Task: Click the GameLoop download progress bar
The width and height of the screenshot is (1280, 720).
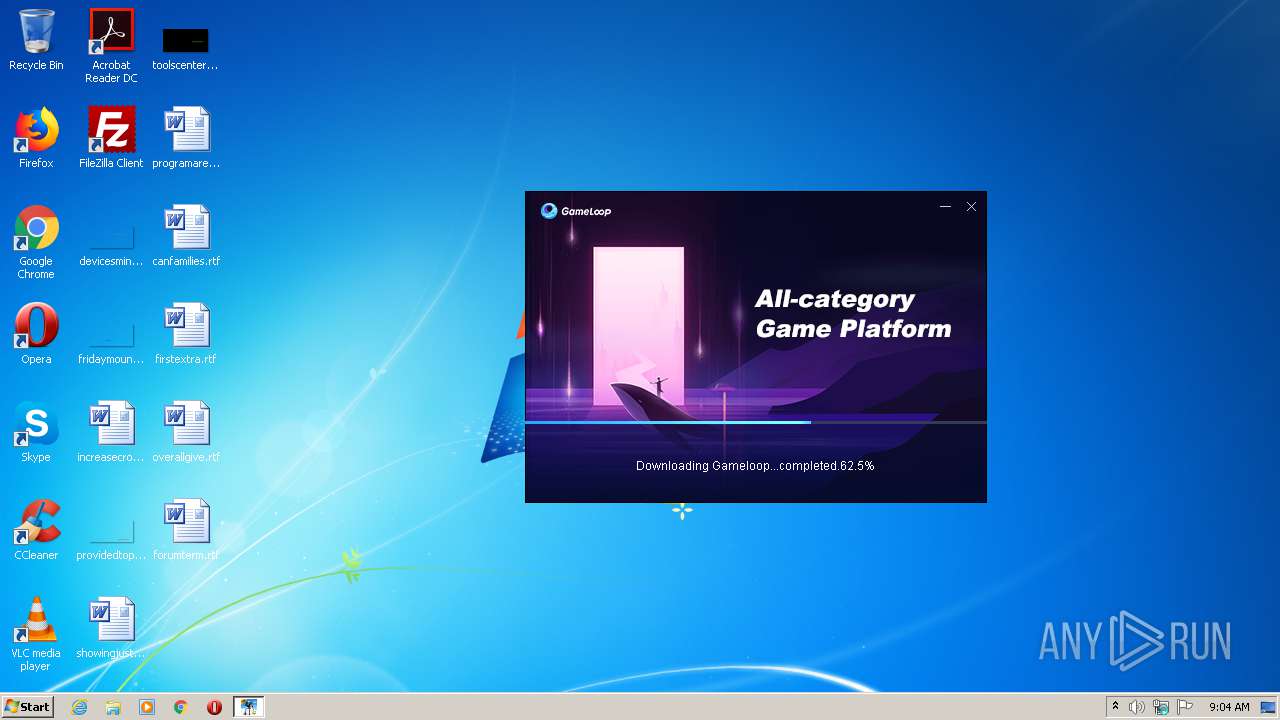Action: pyautogui.click(x=756, y=422)
